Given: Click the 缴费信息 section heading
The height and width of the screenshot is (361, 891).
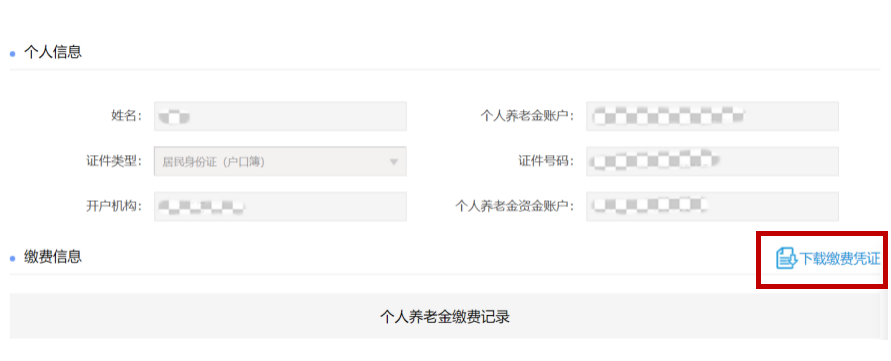Looking at the screenshot, I should point(53,257).
